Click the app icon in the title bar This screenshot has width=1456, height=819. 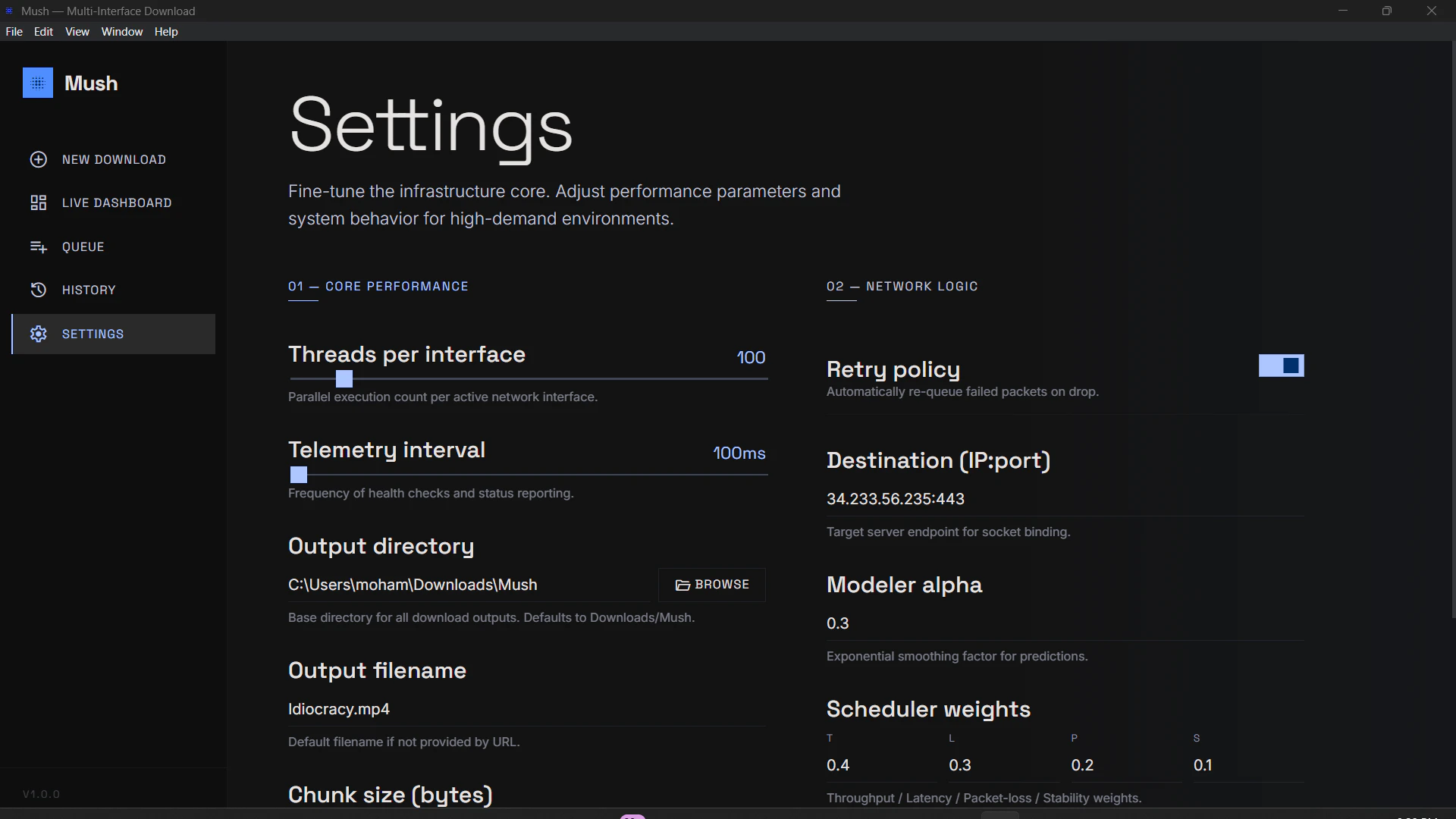(x=8, y=11)
